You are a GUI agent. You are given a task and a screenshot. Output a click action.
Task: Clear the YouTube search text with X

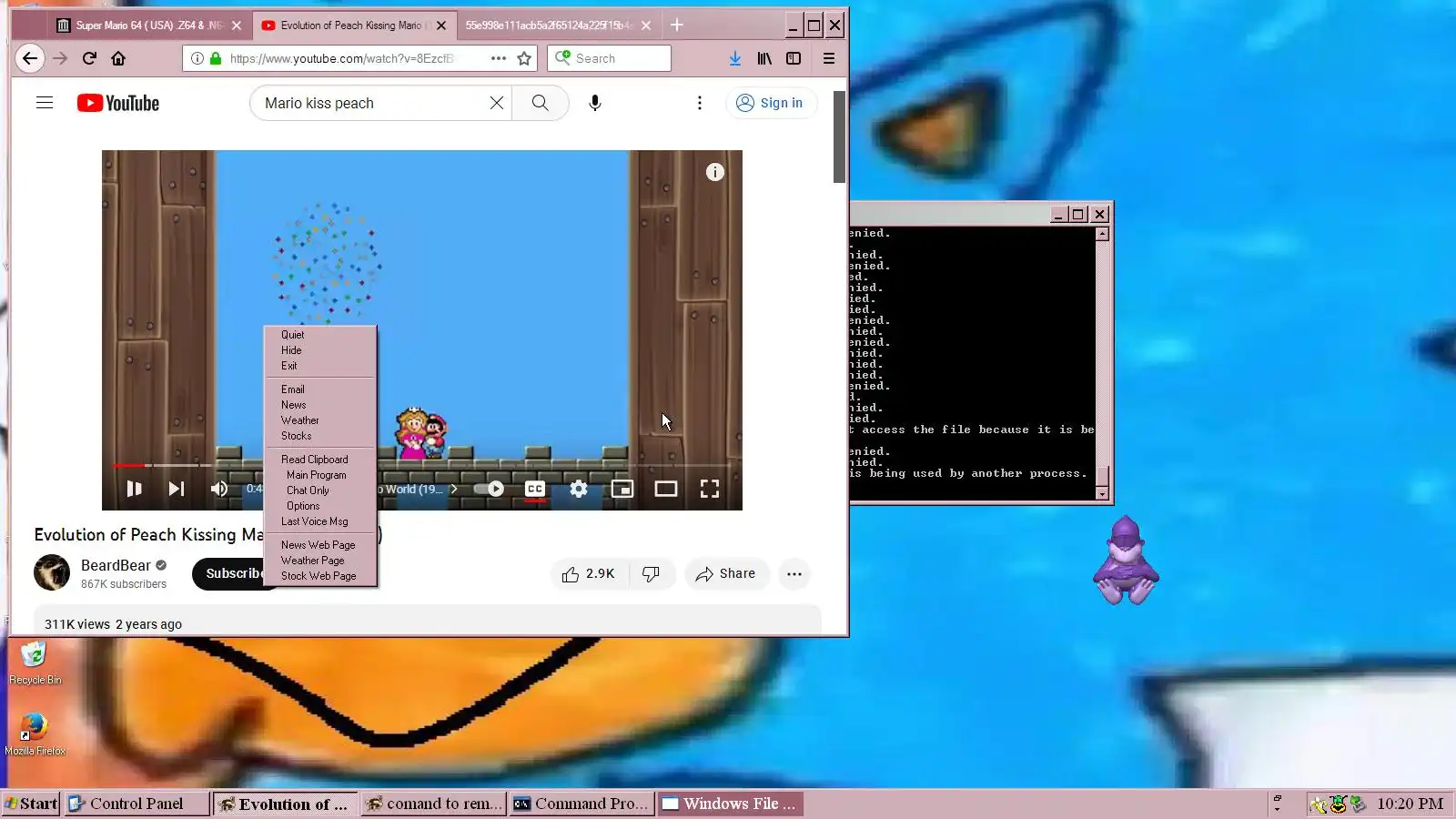497,103
